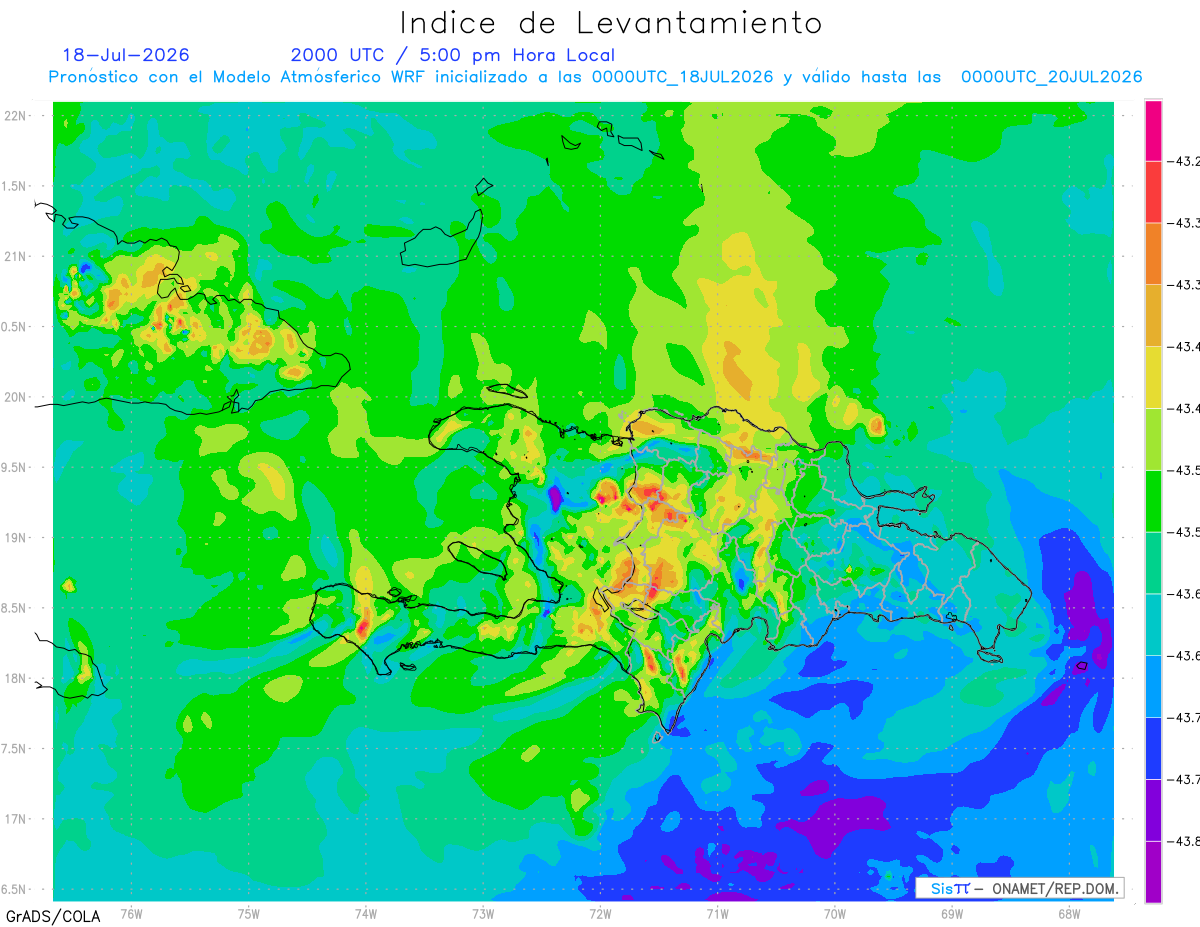
Task: Click the royal blue color bar segment
Action: pyautogui.click(x=1153, y=748)
